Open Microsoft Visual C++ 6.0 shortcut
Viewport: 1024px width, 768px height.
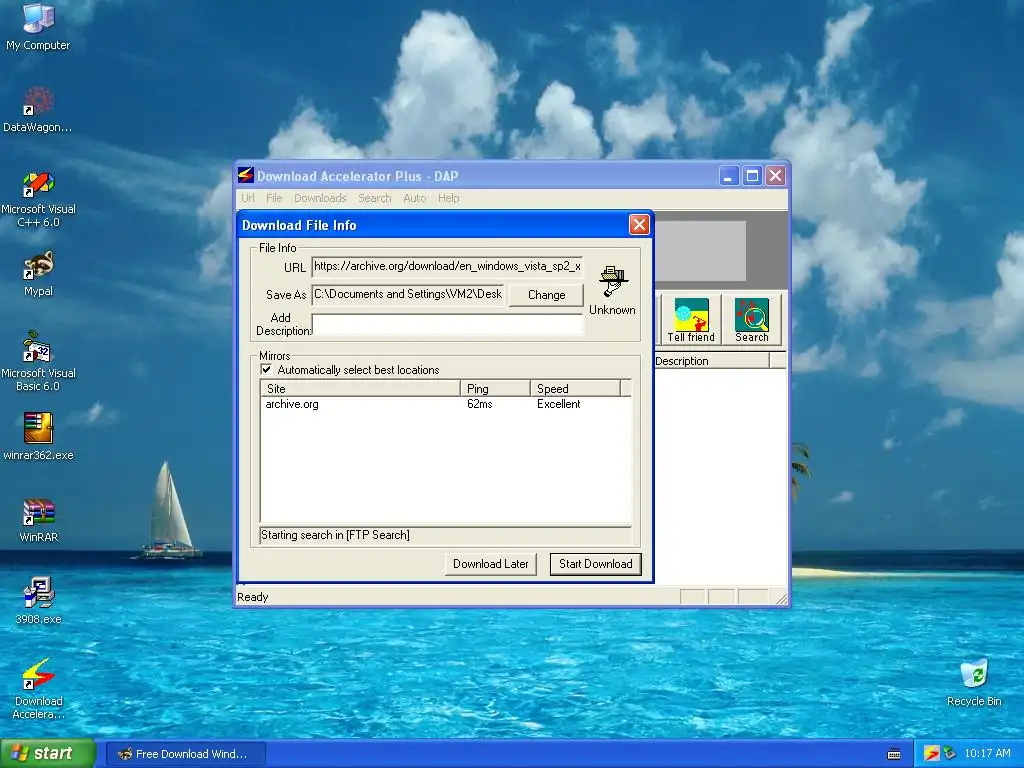38,199
